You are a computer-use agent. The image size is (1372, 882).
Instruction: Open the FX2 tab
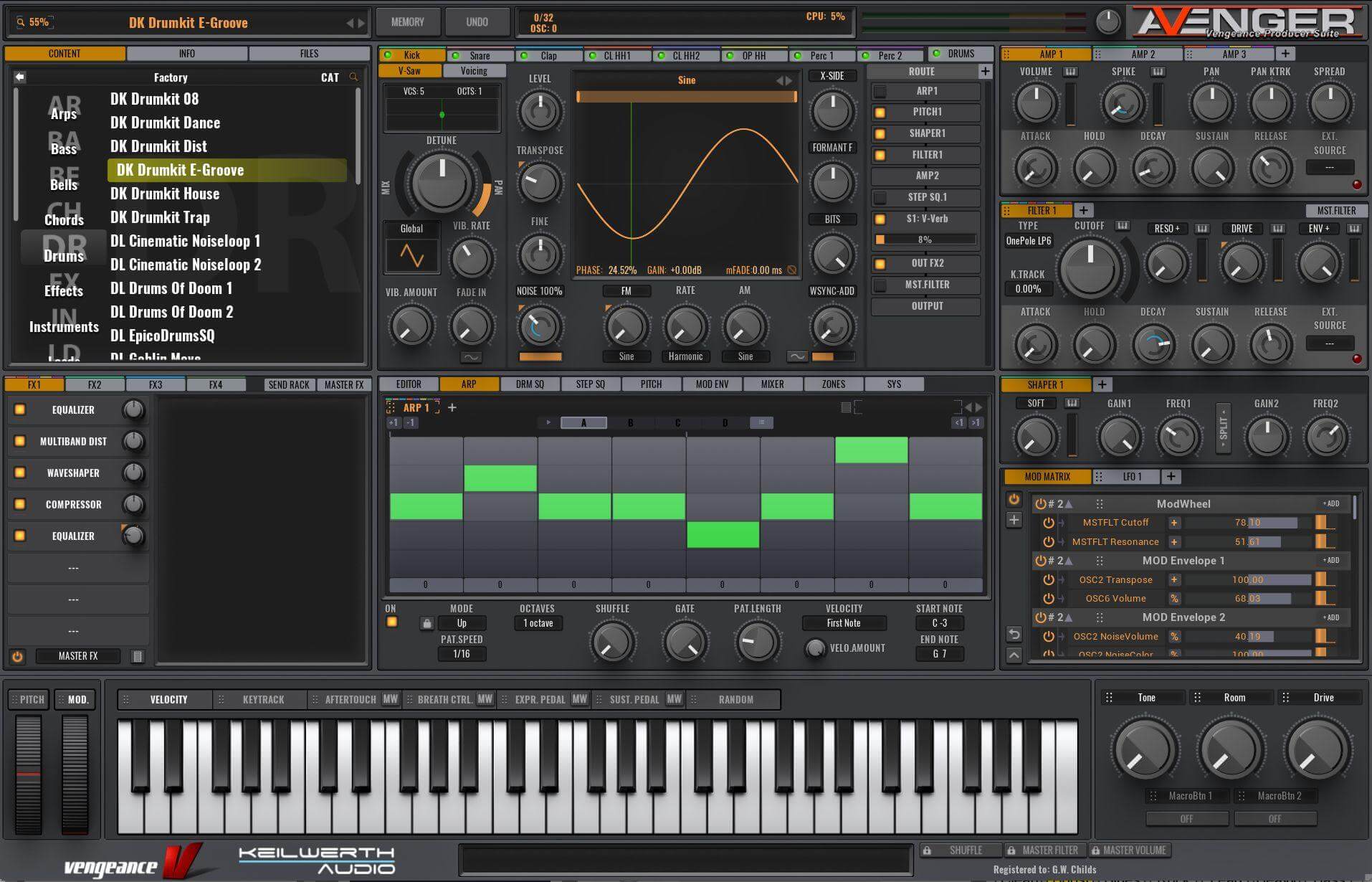pos(95,385)
